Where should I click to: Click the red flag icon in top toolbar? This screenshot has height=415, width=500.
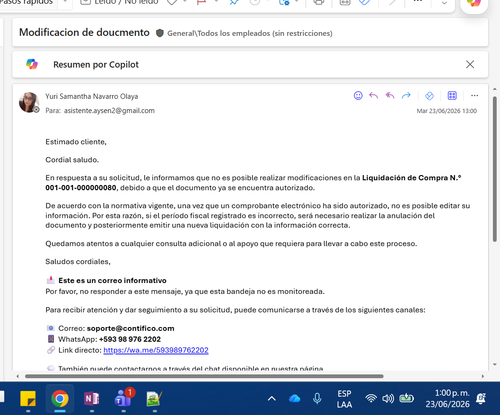[x=201, y=3]
